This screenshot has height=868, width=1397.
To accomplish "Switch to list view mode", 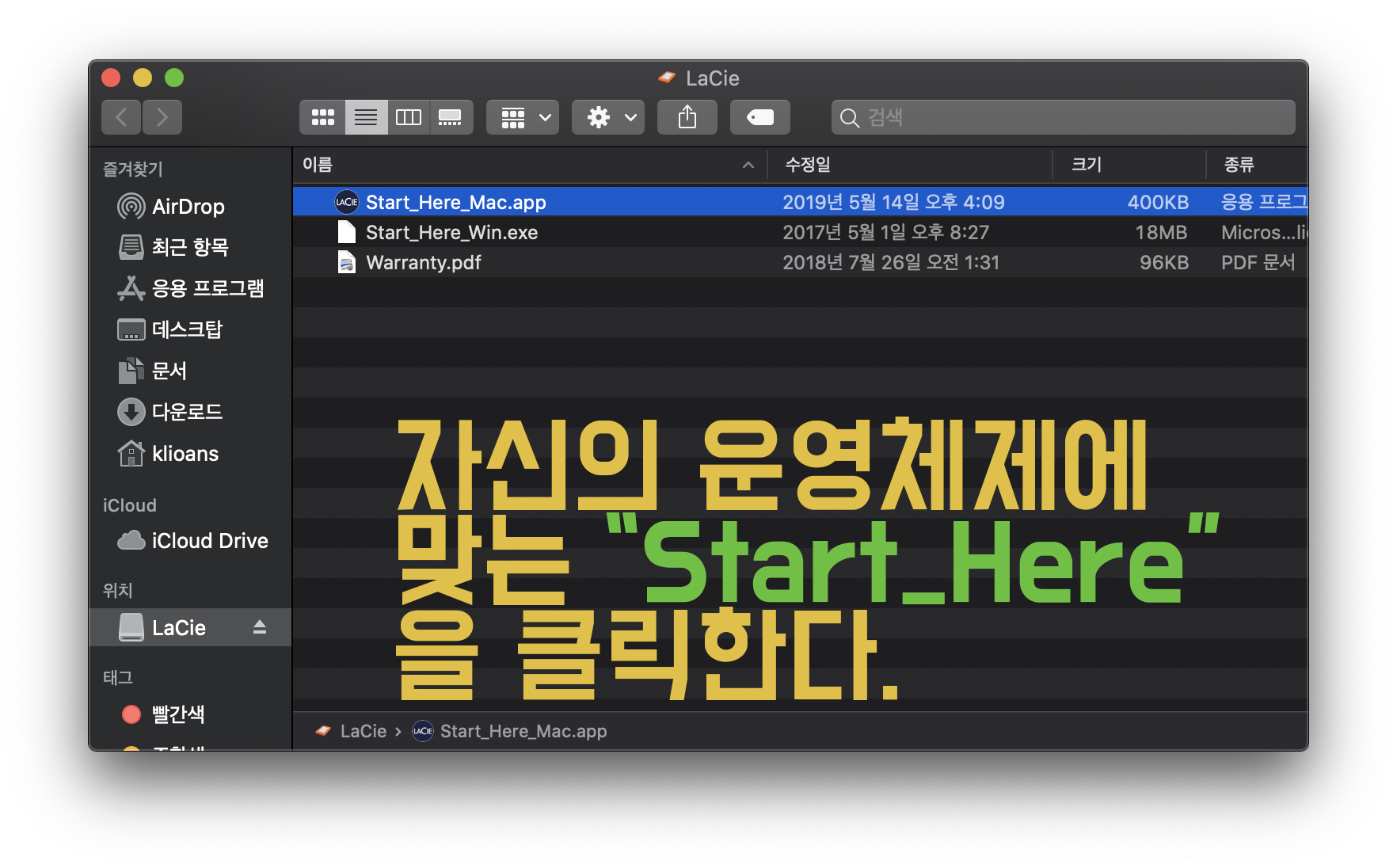I will point(366,118).
